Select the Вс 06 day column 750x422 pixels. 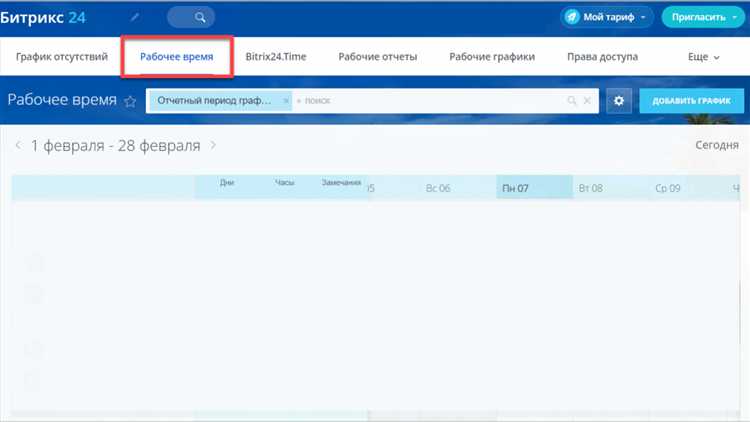coord(438,188)
